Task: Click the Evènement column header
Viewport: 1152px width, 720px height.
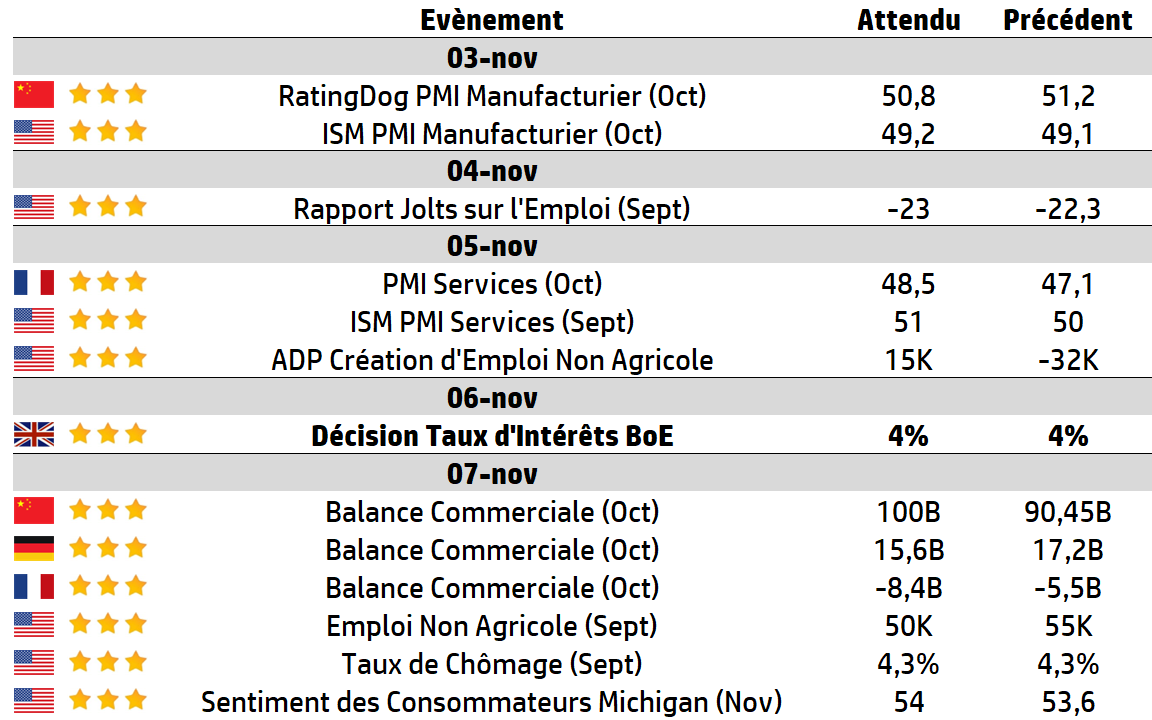Action: point(492,20)
